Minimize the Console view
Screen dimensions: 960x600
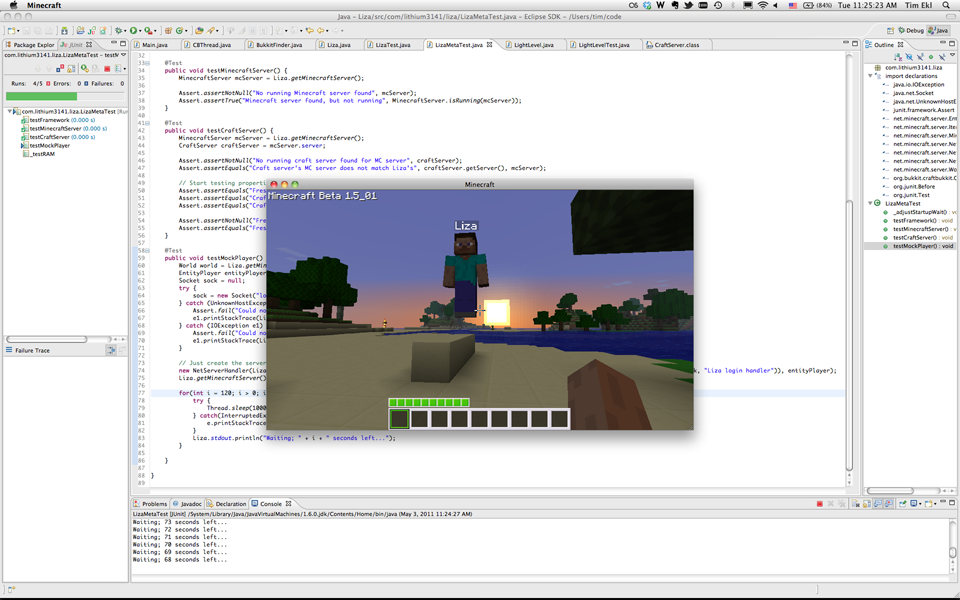pyautogui.click(x=943, y=501)
